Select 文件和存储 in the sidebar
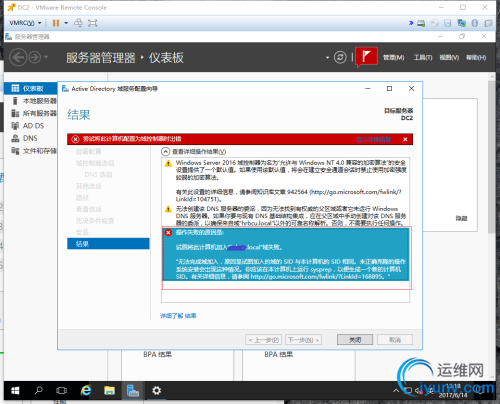The image size is (500, 404). point(31,151)
